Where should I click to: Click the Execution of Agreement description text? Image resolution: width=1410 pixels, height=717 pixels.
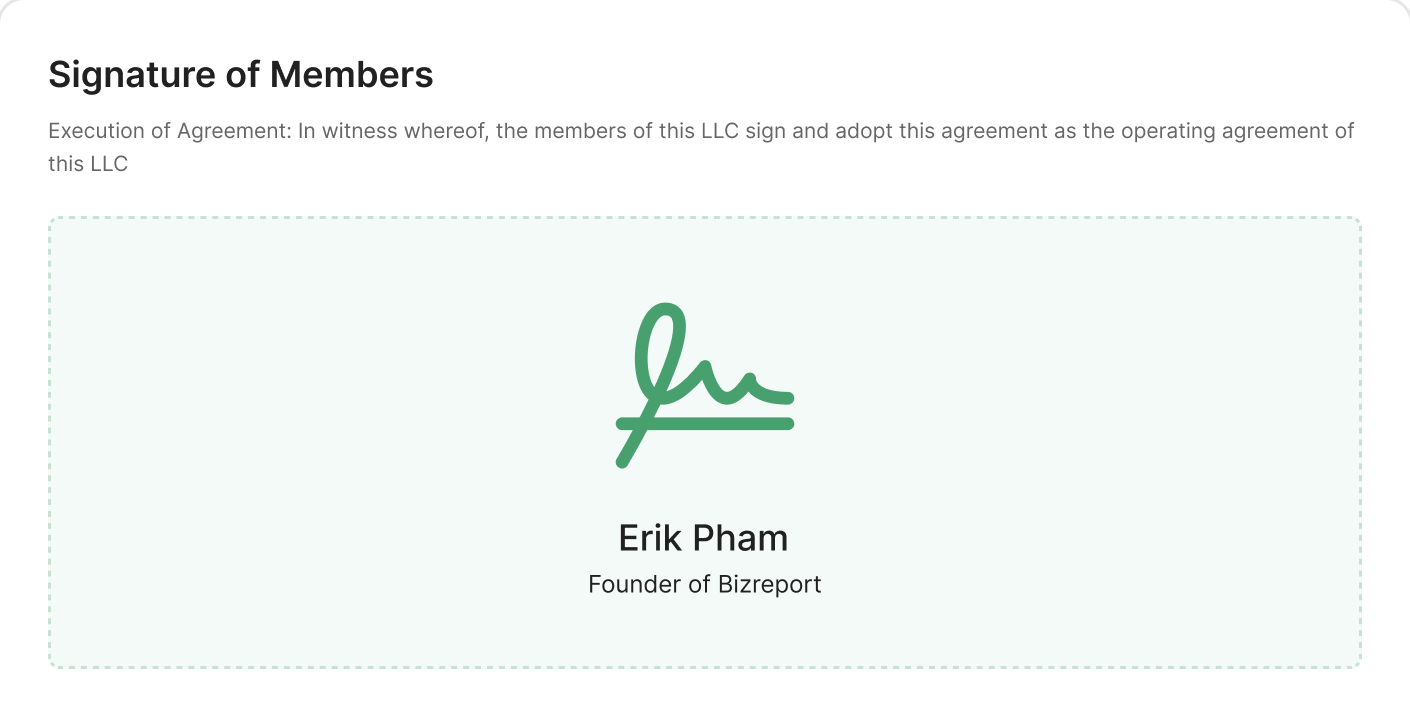coord(700,132)
